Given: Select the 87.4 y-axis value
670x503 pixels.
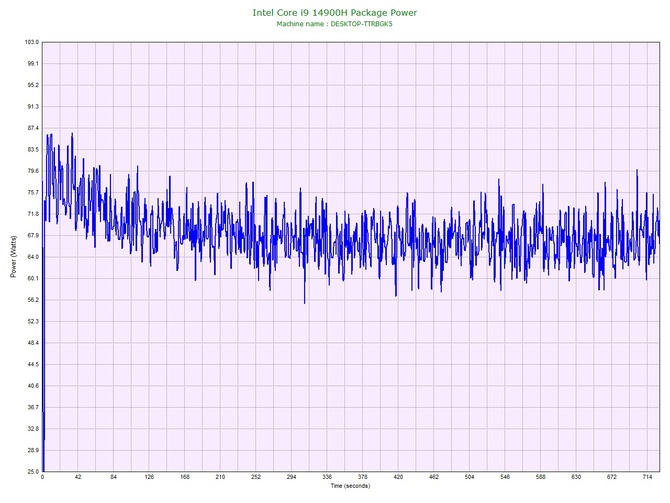Looking at the screenshot, I should point(33,128).
